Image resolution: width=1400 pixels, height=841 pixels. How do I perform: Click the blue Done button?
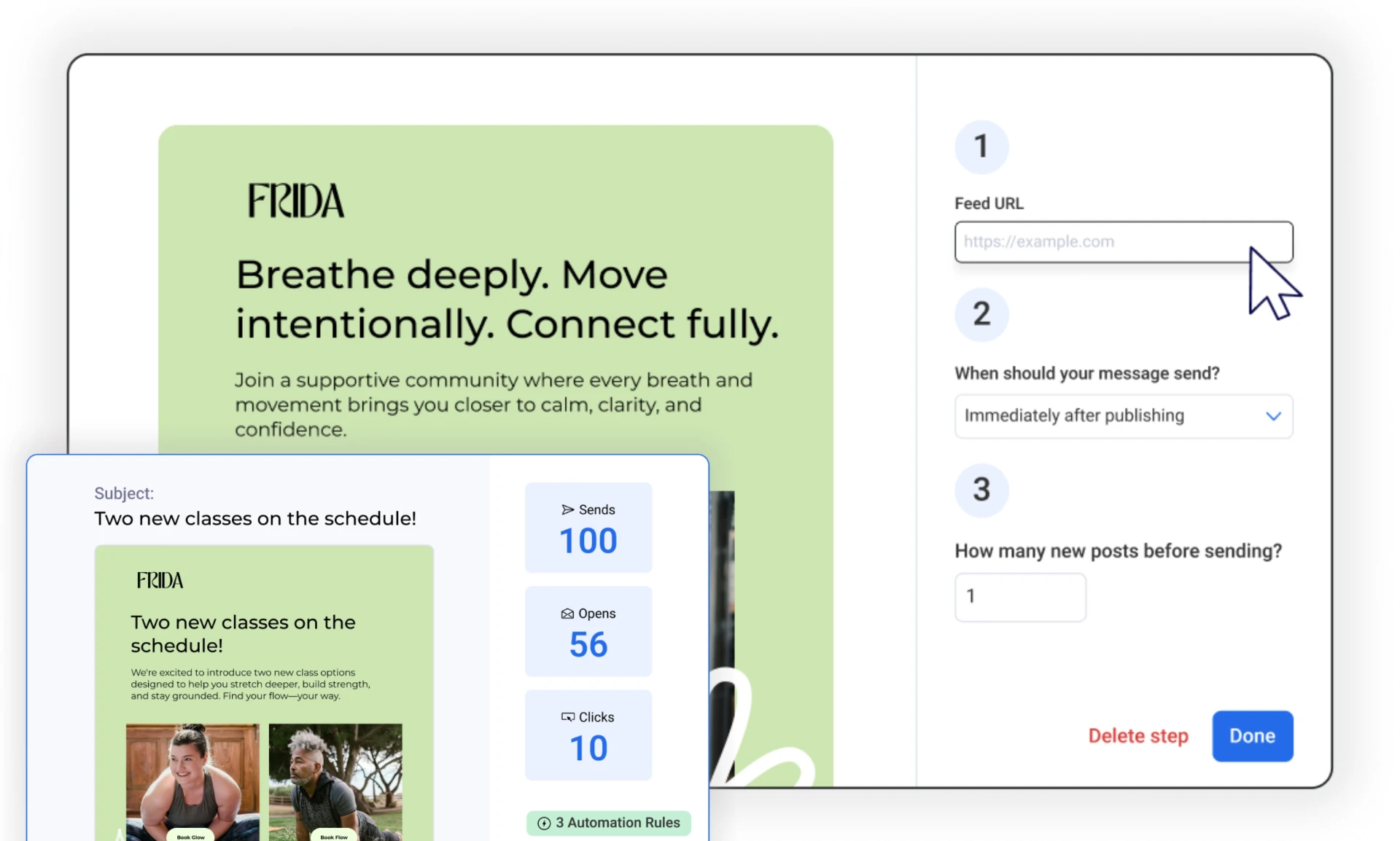pos(1252,736)
